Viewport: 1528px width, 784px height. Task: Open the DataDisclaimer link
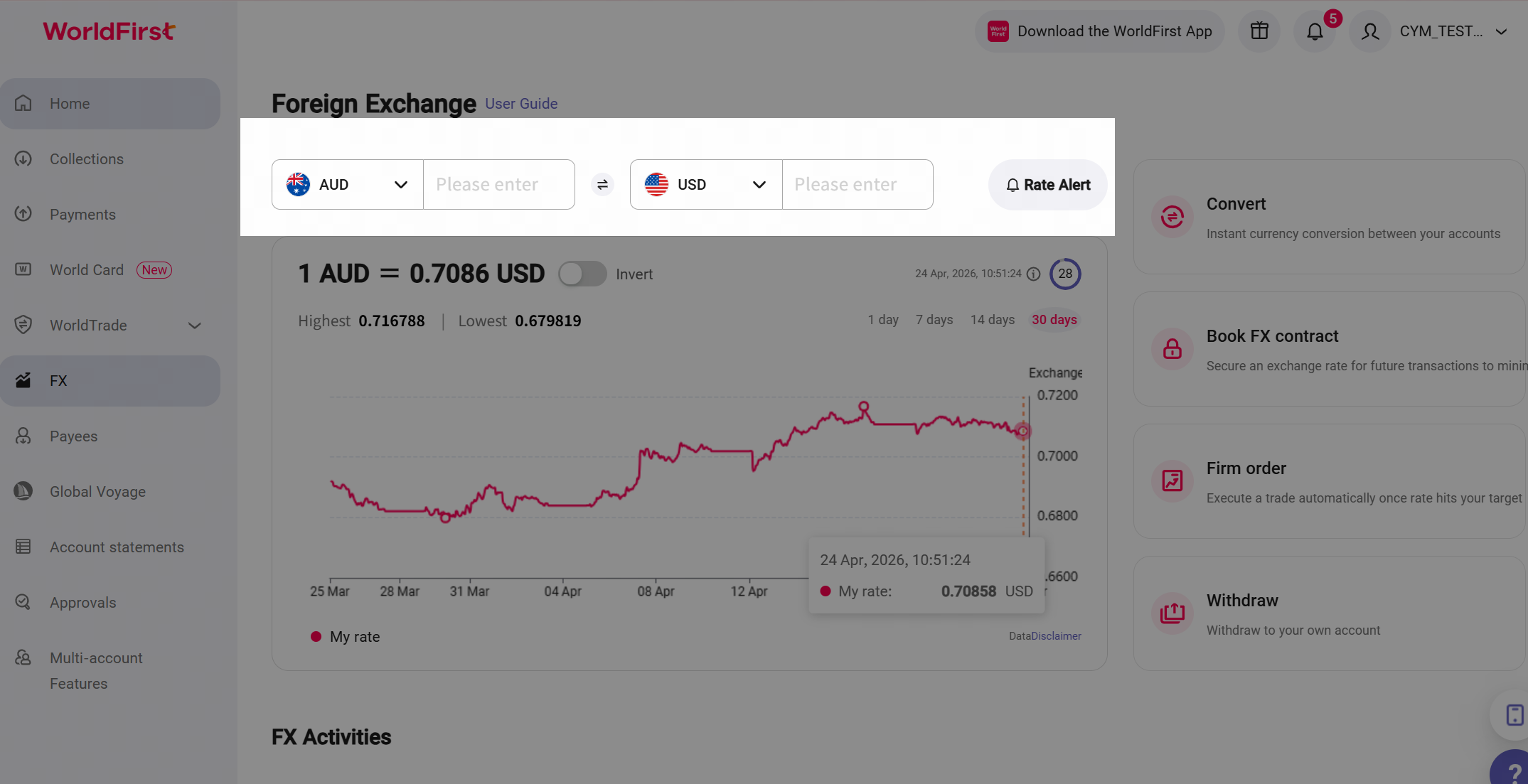1045,636
